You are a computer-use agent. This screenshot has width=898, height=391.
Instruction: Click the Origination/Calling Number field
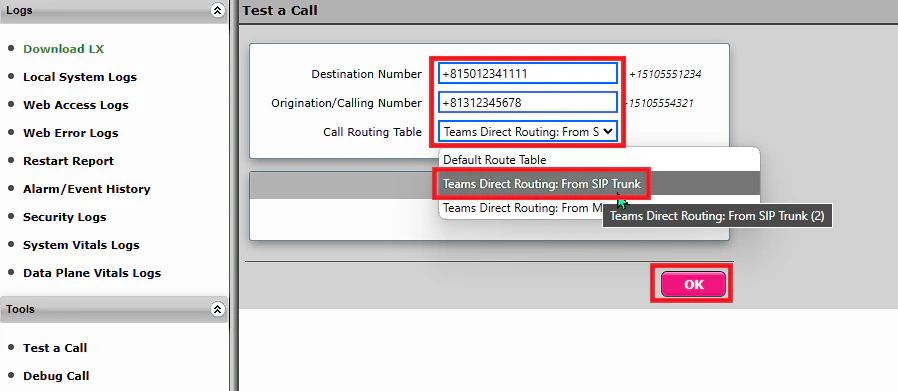point(528,102)
